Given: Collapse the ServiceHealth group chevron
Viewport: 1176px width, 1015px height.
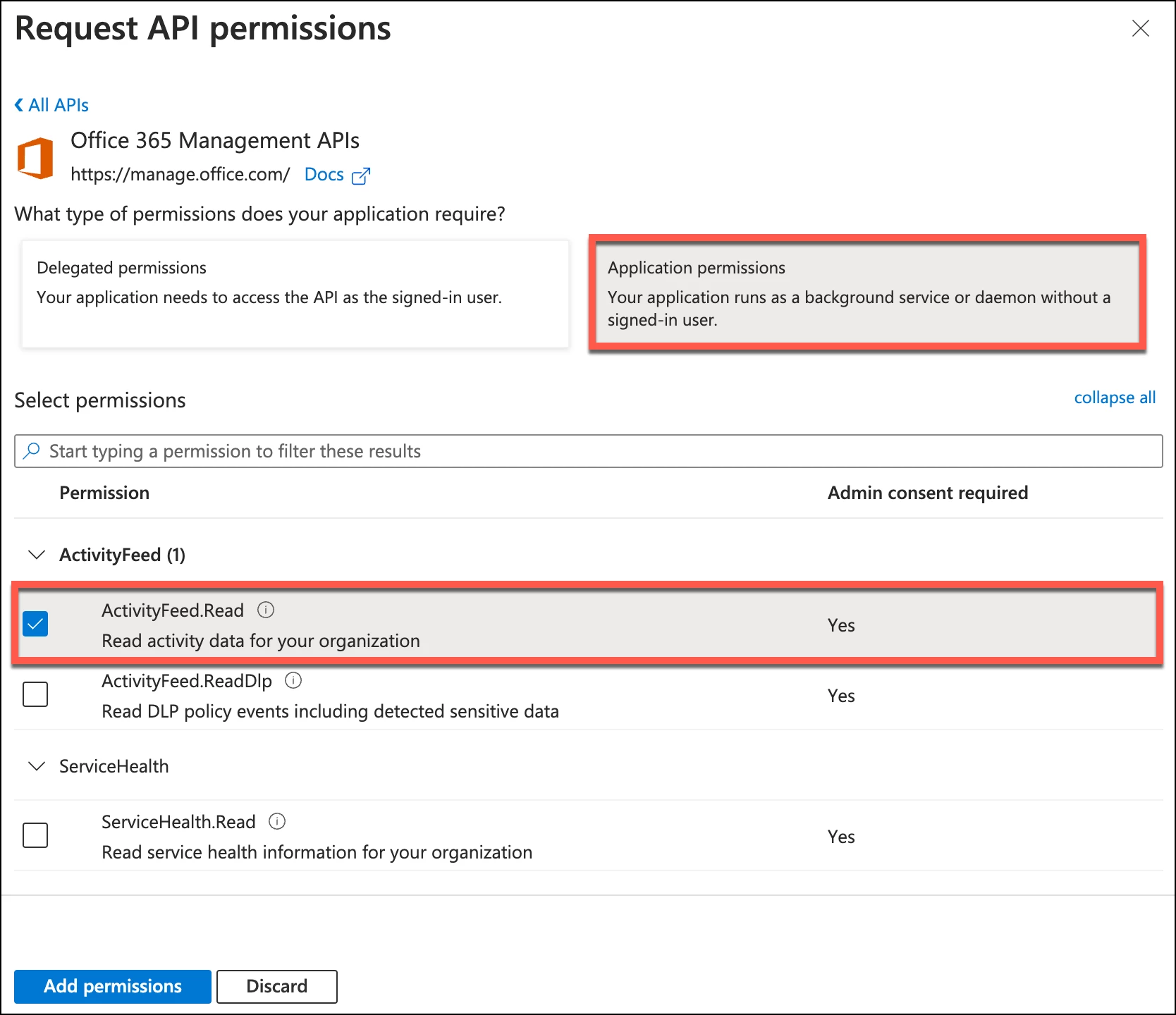Looking at the screenshot, I should point(37,766).
